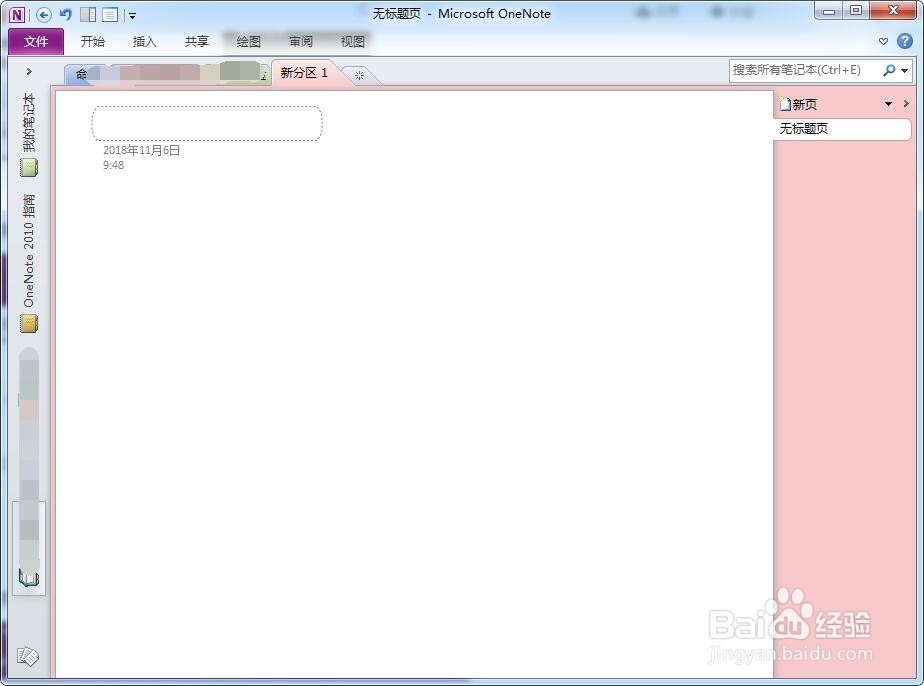Open the blurred notebook with teal book icon
924x686 pixels.
coord(29,548)
